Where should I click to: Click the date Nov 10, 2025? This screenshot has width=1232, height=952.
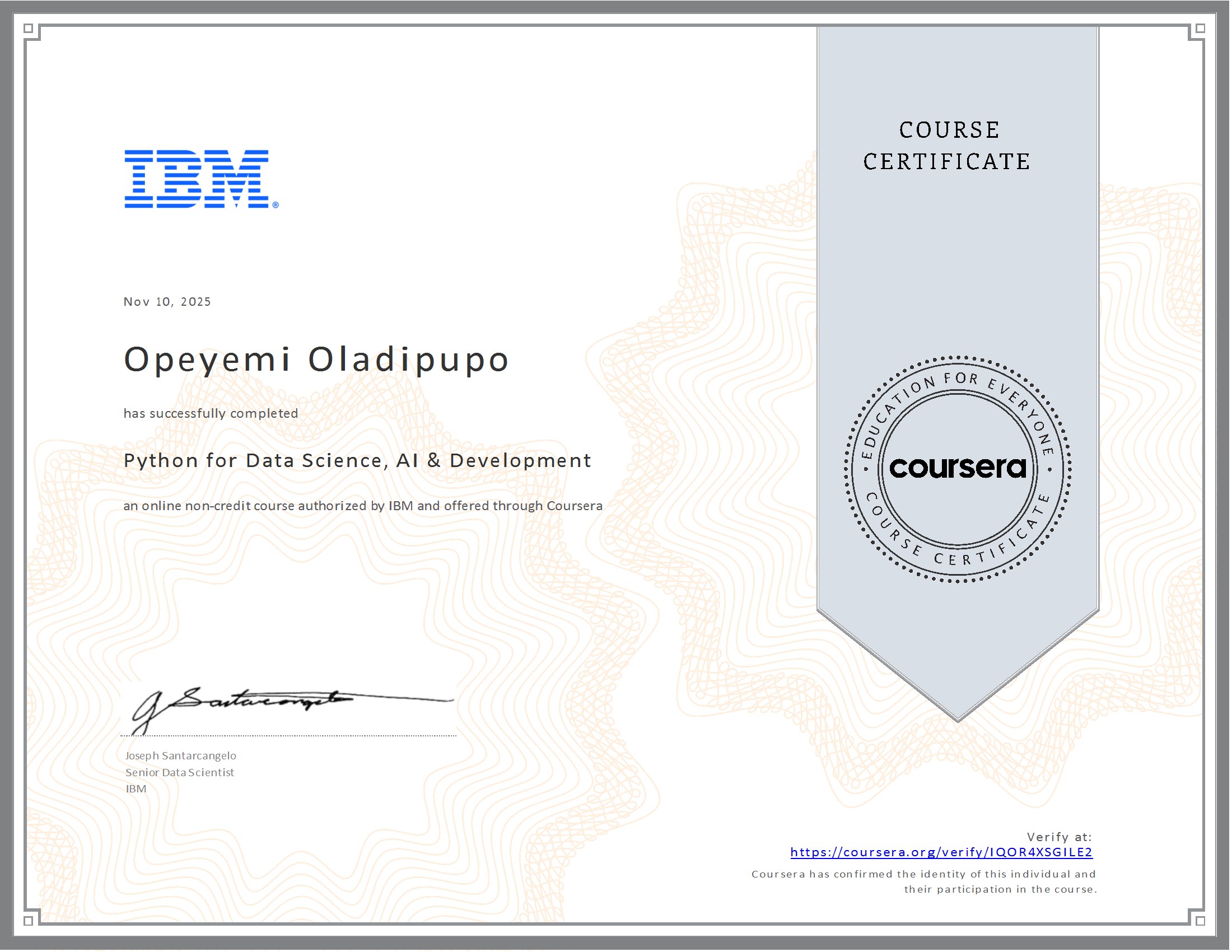point(166,302)
